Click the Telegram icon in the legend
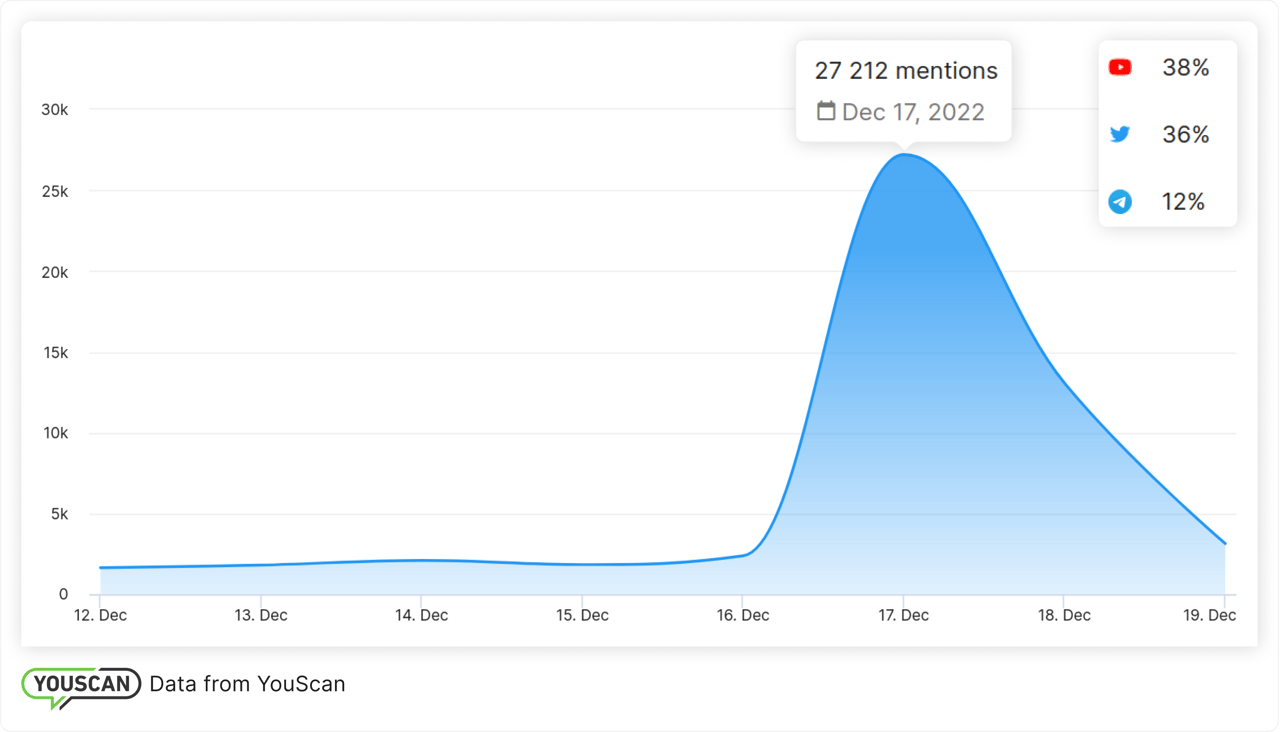 [x=1120, y=202]
